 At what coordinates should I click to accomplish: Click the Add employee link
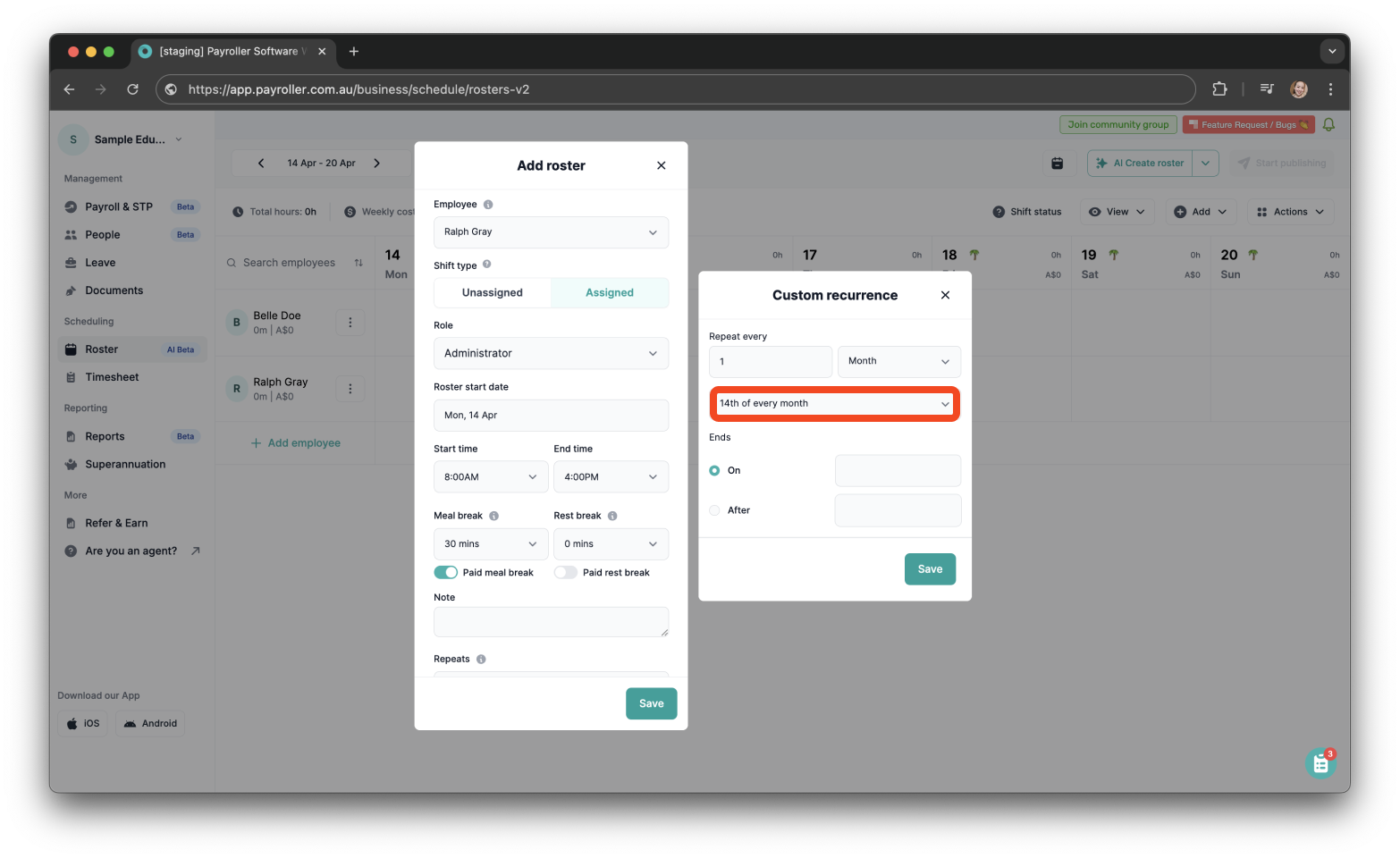click(x=296, y=442)
